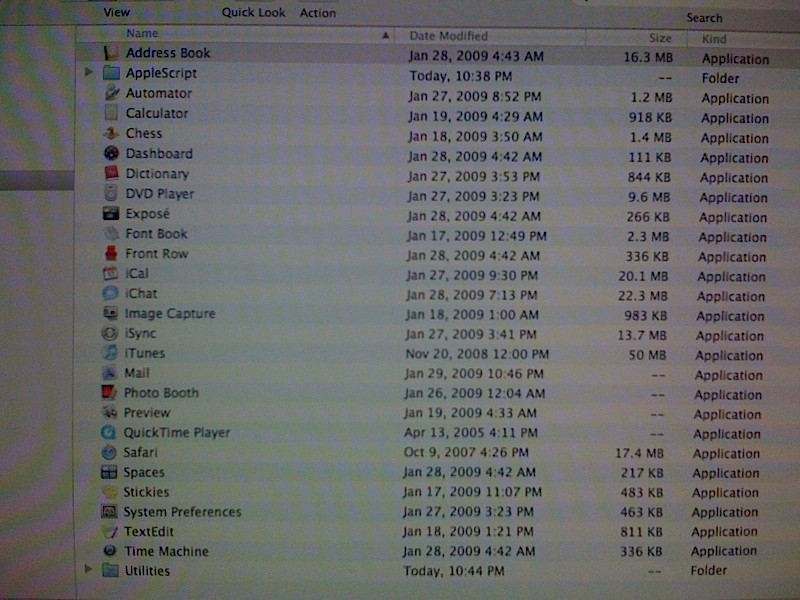Click the iCal calendar icon
The height and width of the screenshot is (600, 800).
[110, 273]
